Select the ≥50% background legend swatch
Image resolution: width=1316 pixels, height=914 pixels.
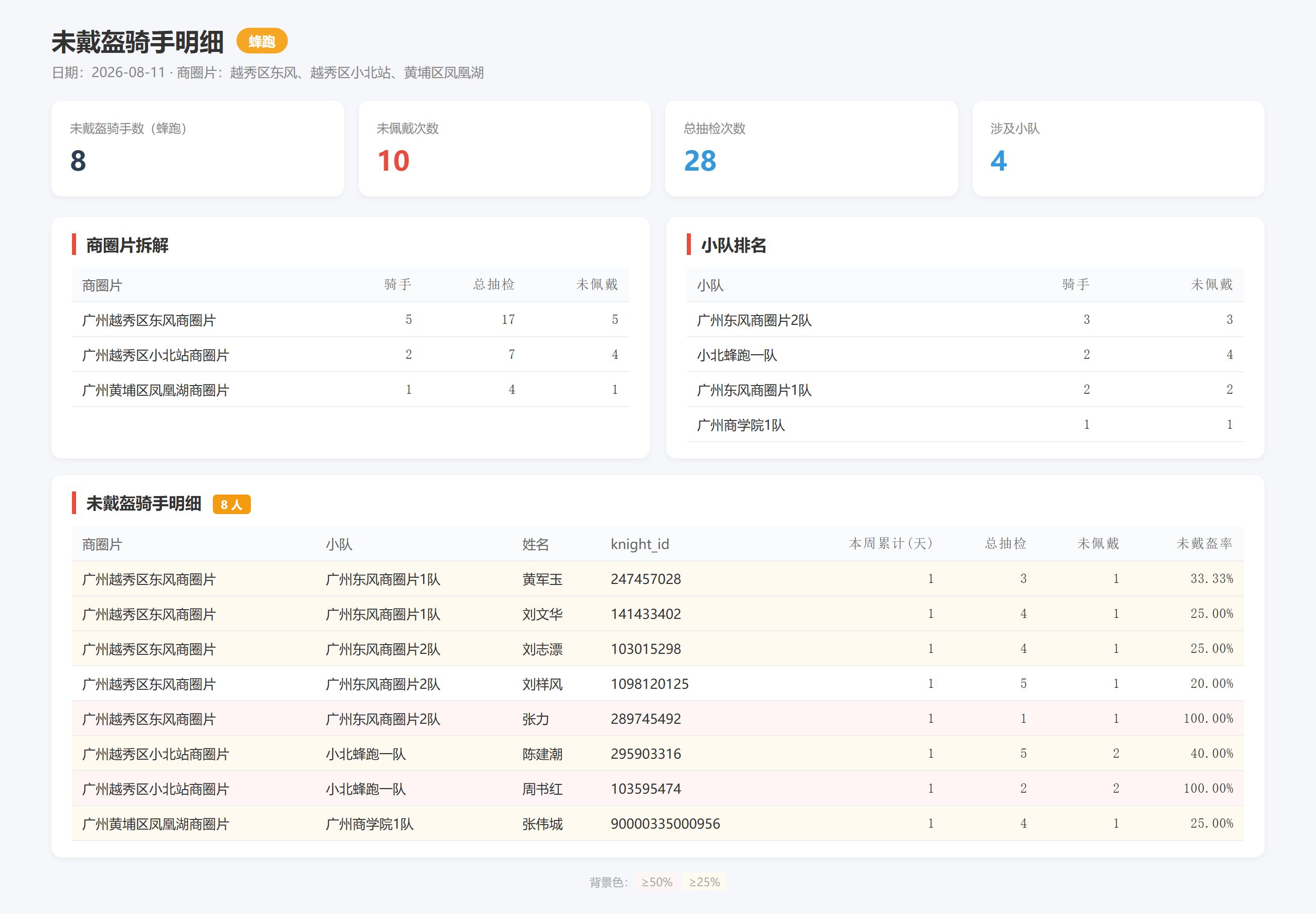(x=657, y=882)
